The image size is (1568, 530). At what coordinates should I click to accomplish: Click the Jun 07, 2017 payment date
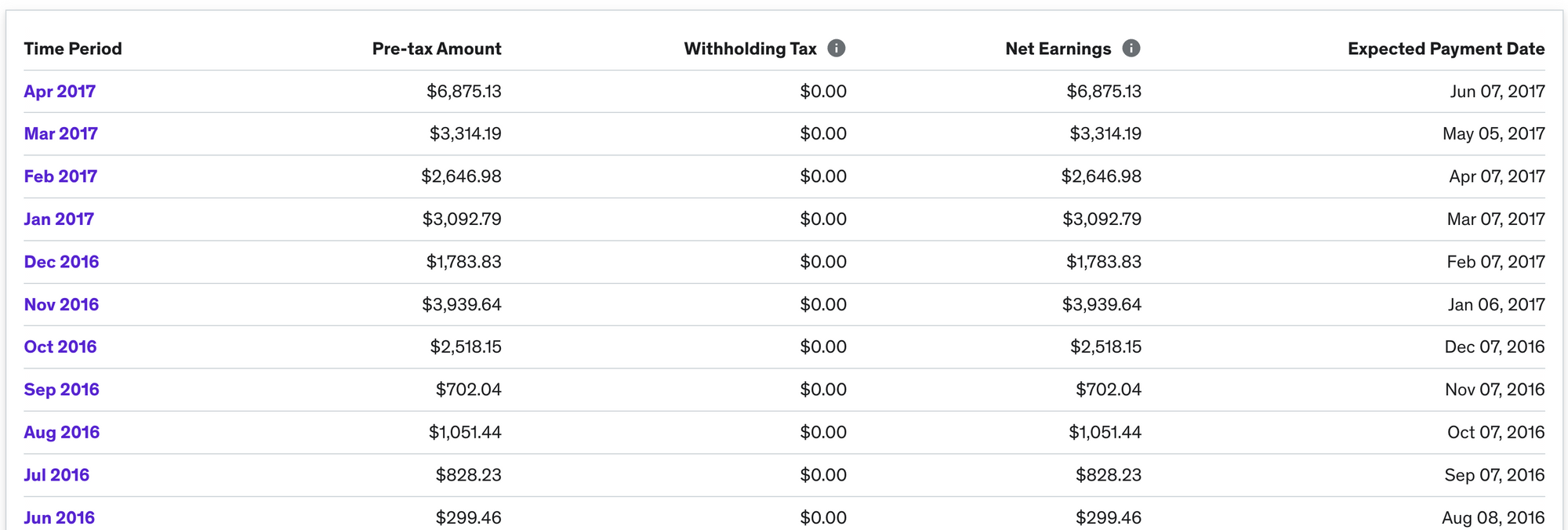[x=1497, y=92]
